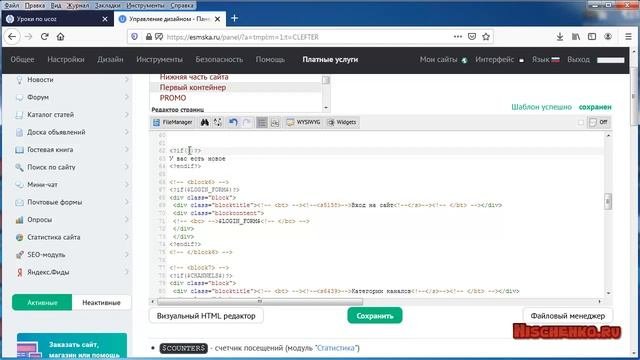Open the Настройки panel menu
This screenshot has height=360, width=640.
66,60
